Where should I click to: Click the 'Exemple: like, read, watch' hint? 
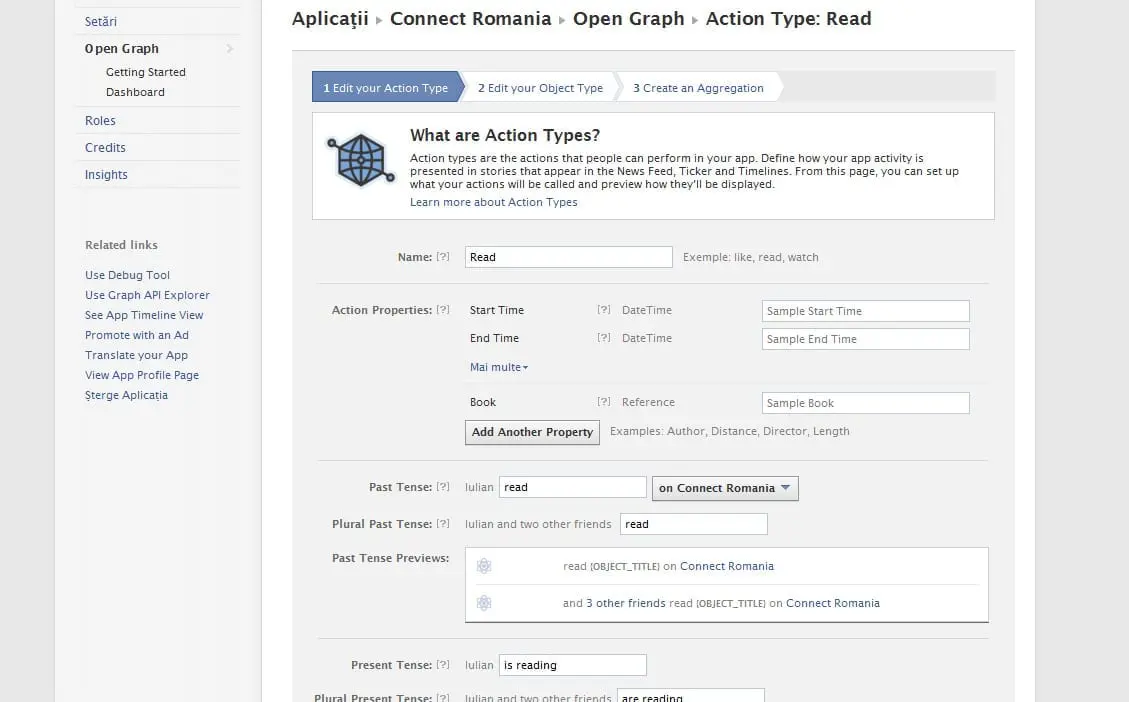click(750, 257)
